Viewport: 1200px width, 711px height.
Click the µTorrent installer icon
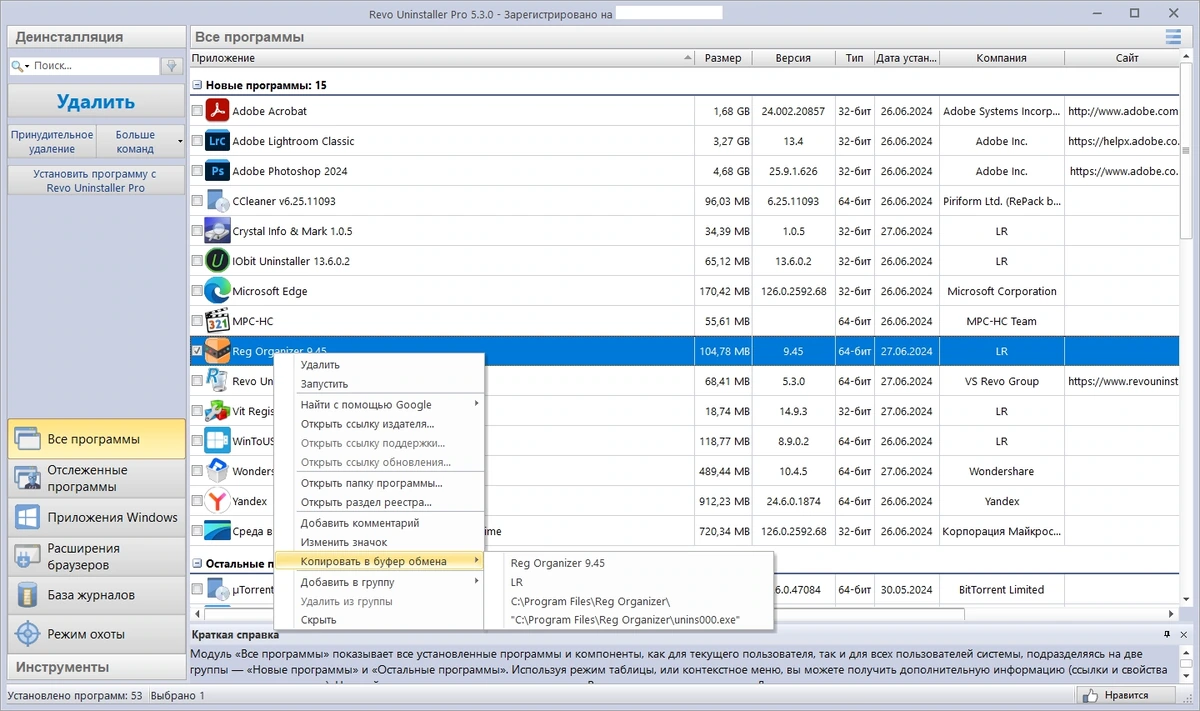(217, 589)
